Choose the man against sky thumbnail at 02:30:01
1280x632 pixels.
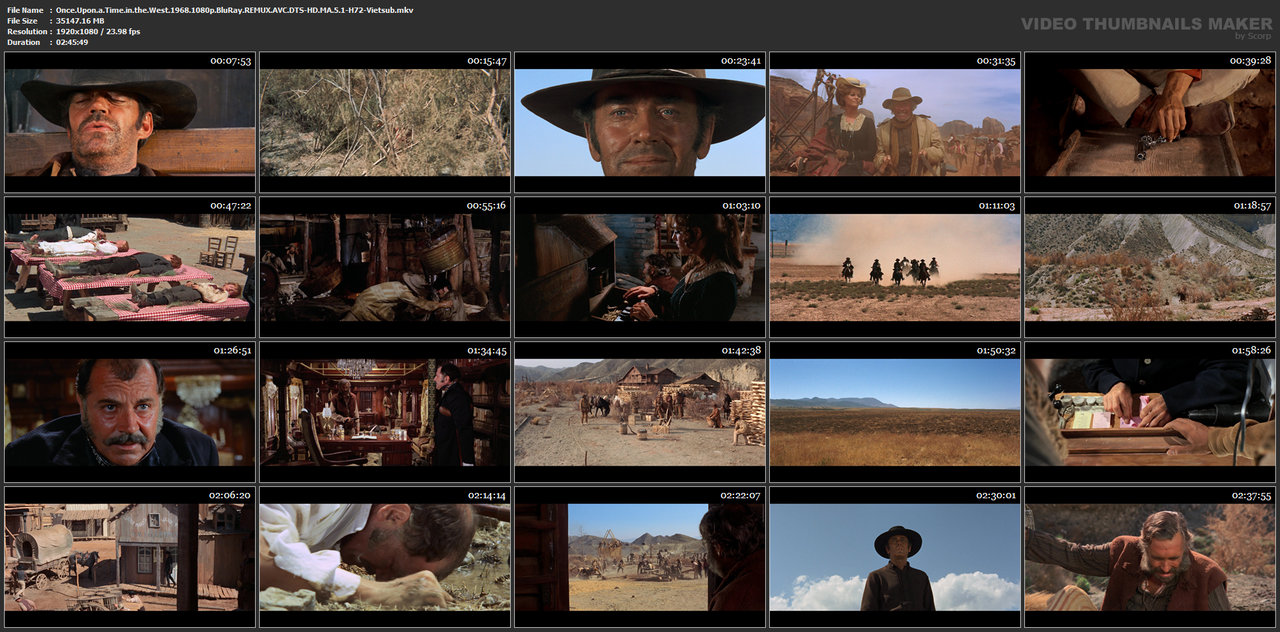tap(895, 556)
